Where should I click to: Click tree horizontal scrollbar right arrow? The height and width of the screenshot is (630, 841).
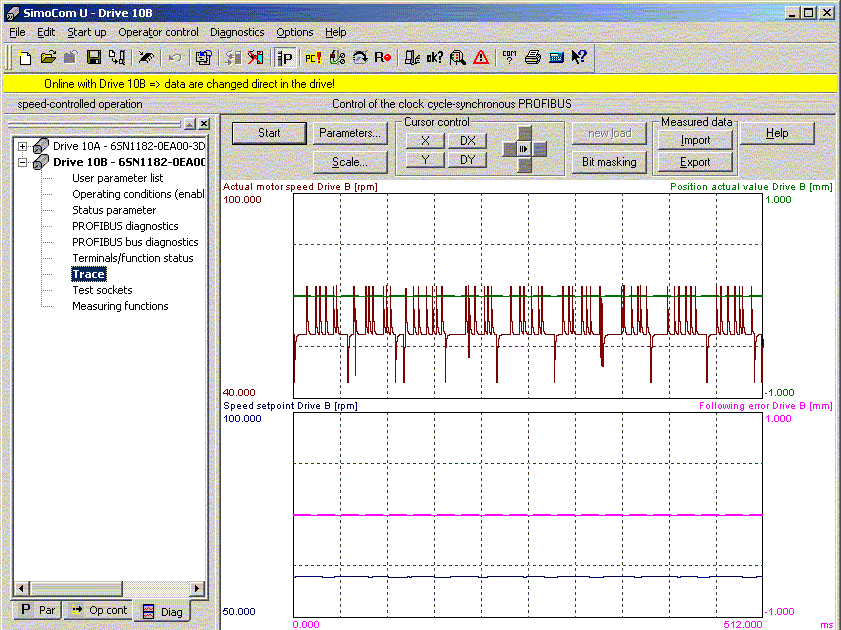click(x=197, y=588)
